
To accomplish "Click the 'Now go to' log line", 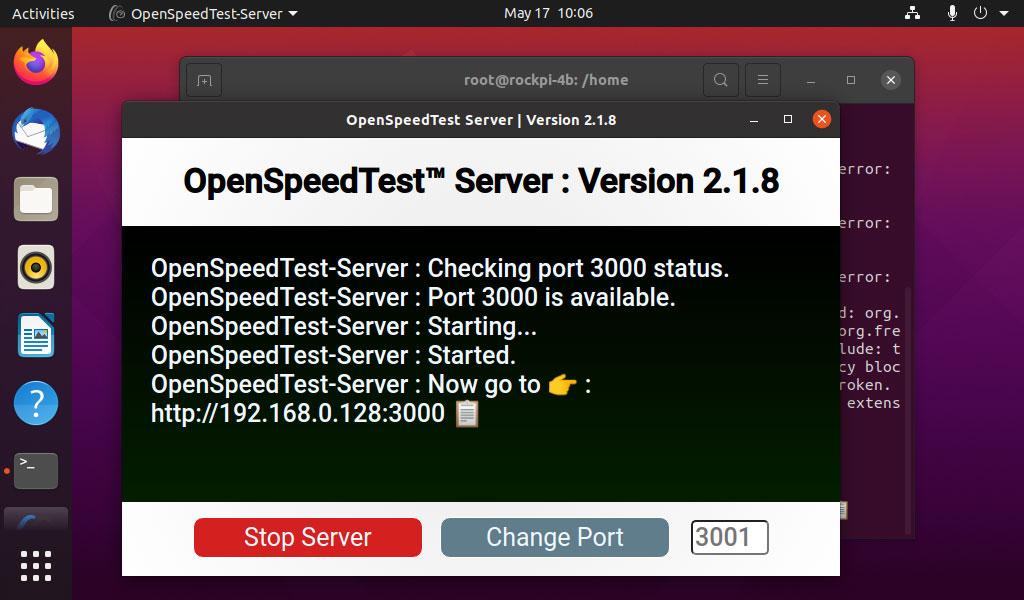I will pos(371,385).
